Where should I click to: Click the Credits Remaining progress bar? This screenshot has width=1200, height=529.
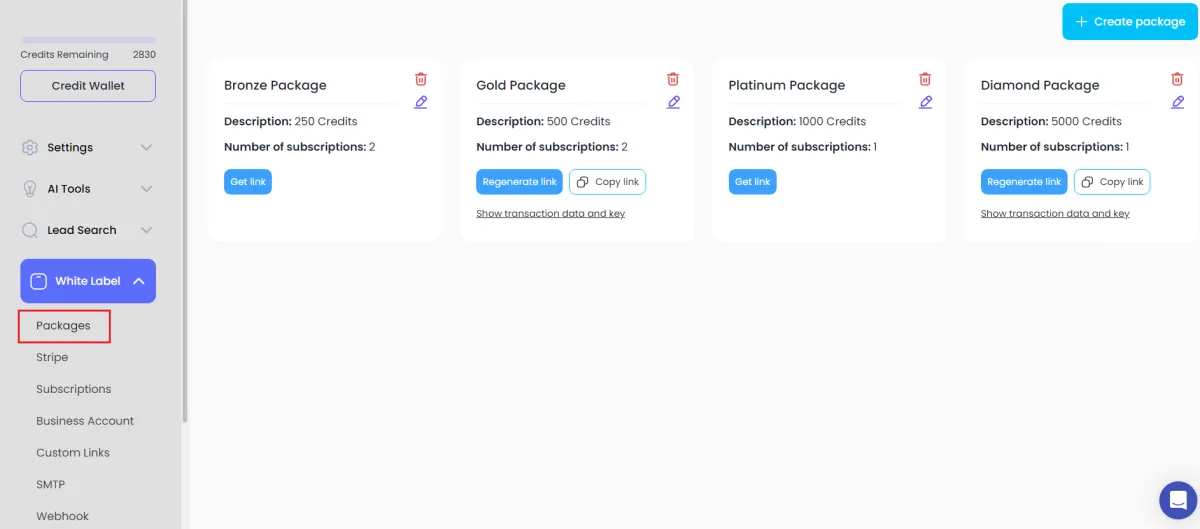tap(88, 40)
